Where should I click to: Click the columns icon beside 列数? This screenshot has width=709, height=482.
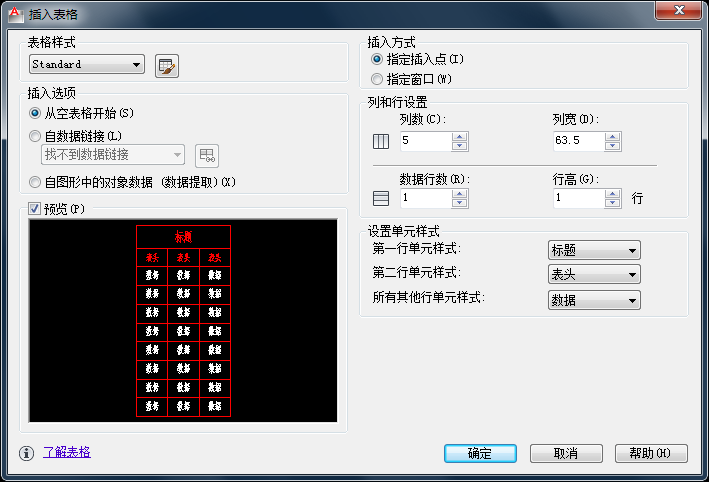point(381,142)
